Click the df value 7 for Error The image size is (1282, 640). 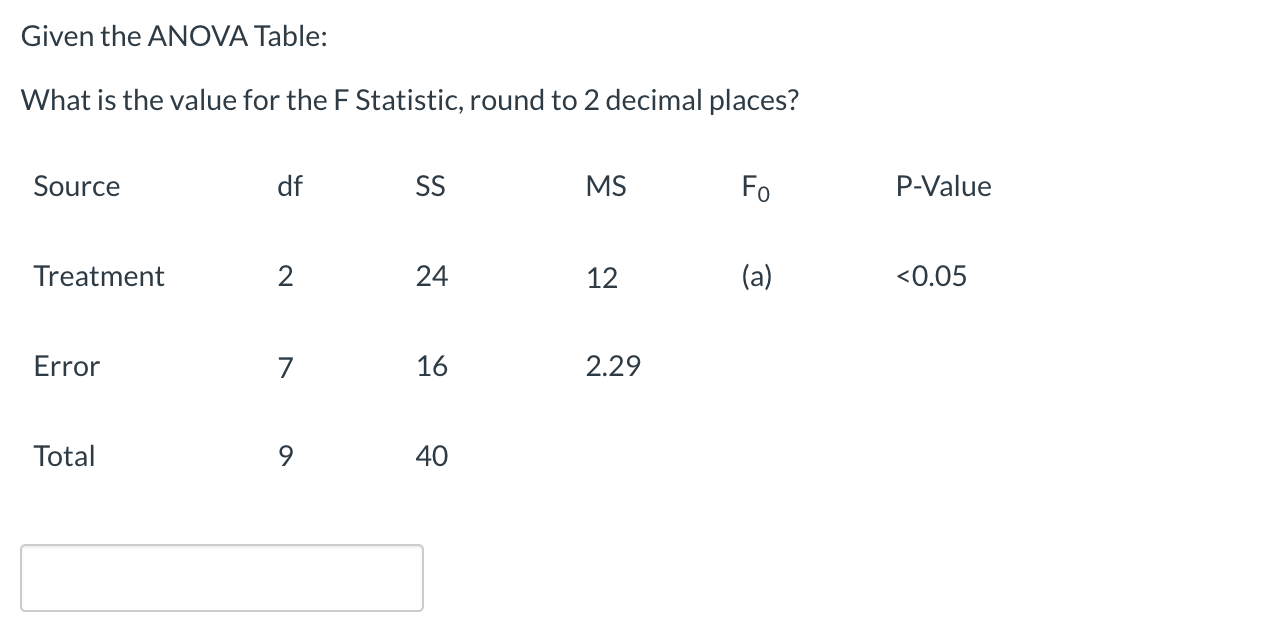[x=286, y=366]
